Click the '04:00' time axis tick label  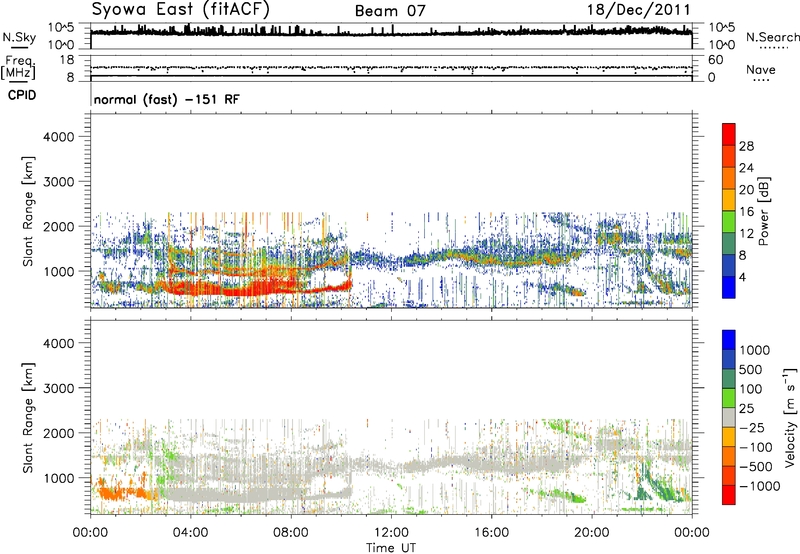[x=190, y=533]
